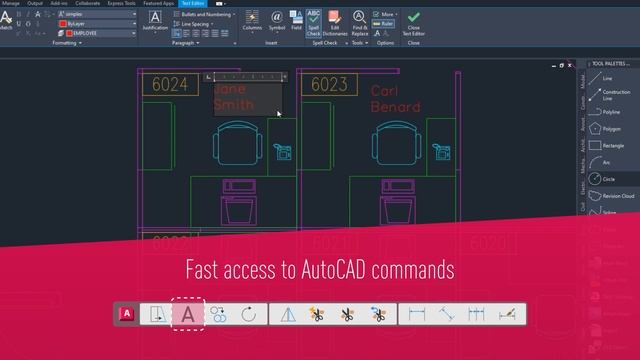640x360 pixels.
Task: Toggle the Spell Check button
Action: tap(313, 23)
